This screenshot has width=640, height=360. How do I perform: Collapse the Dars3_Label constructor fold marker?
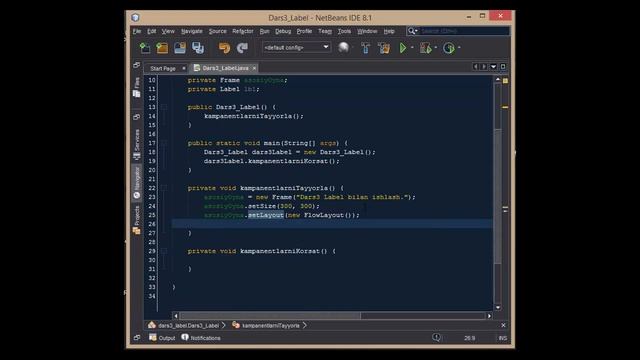coord(164,107)
